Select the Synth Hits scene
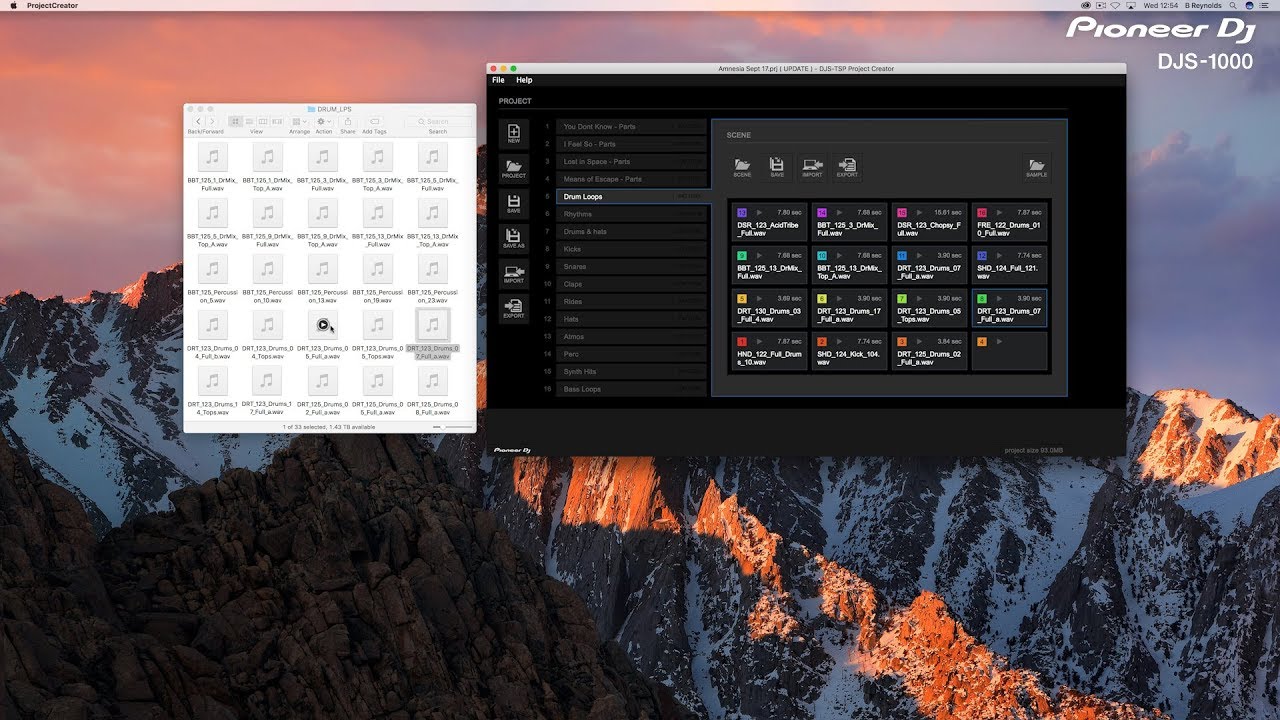This screenshot has width=1280, height=720. click(632, 372)
